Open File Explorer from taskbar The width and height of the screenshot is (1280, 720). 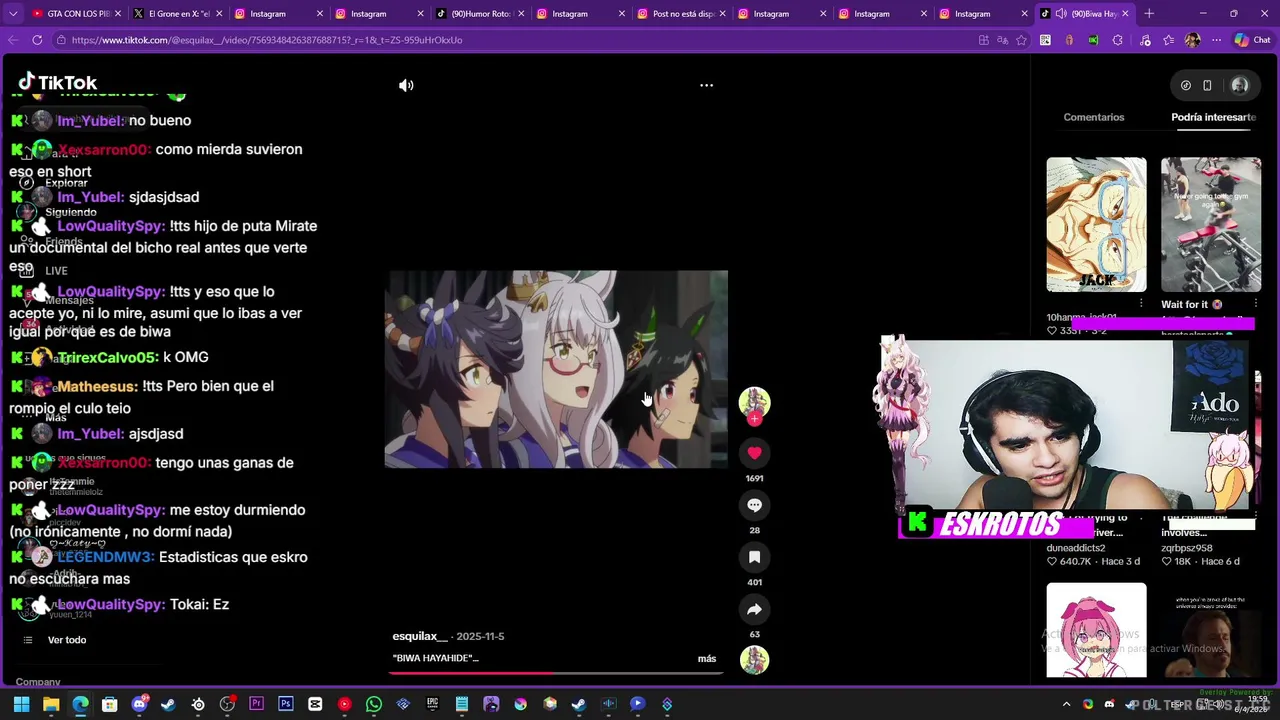51,704
